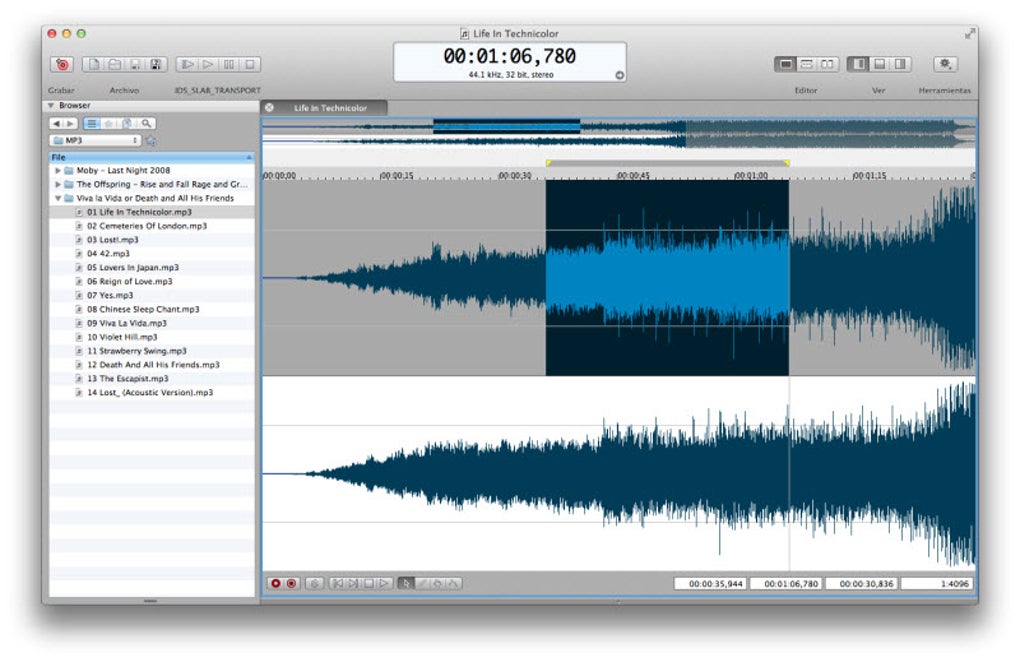This screenshot has height=662, width=1020.
Task: Create a new file from Archivo toolbar
Action: tap(93, 65)
